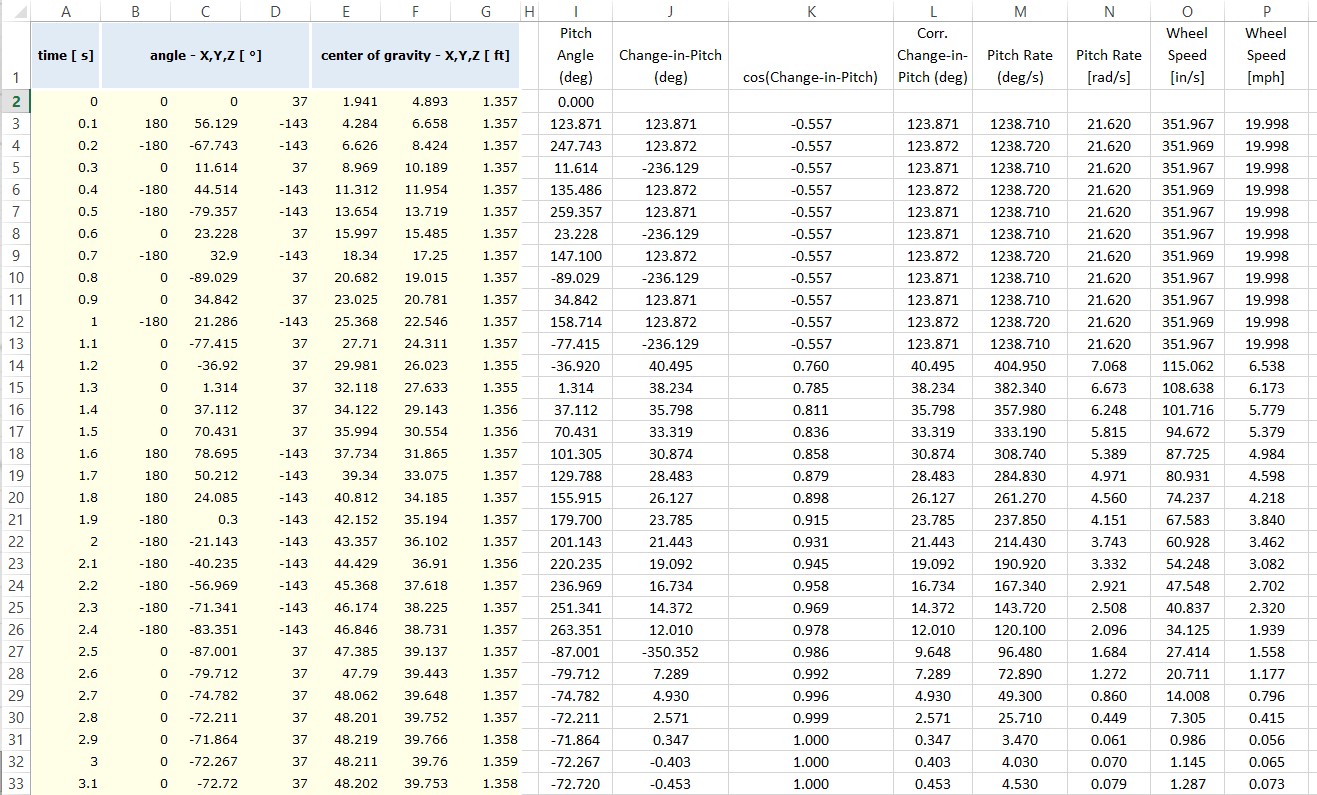Select the 'Change-in-Pitch (deg)' header in column J
This screenshot has height=795, width=1317.
tap(670, 55)
